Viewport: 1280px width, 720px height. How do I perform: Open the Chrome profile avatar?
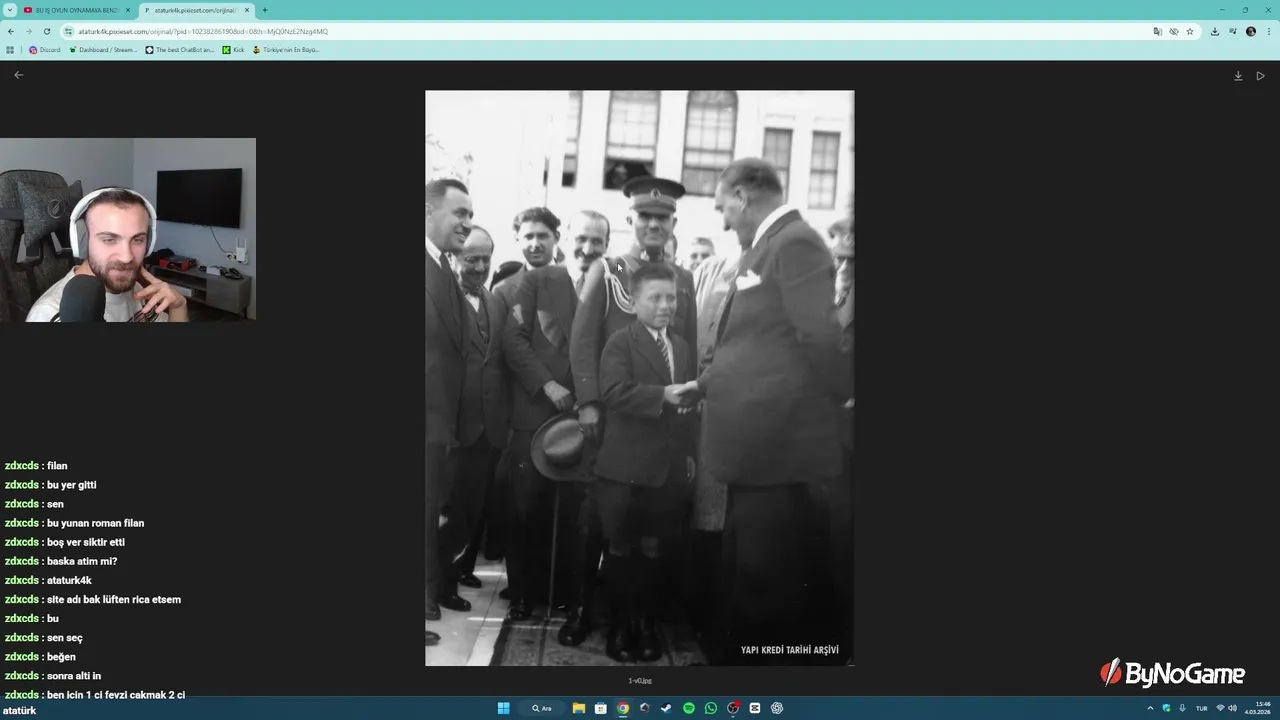[x=1251, y=31]
